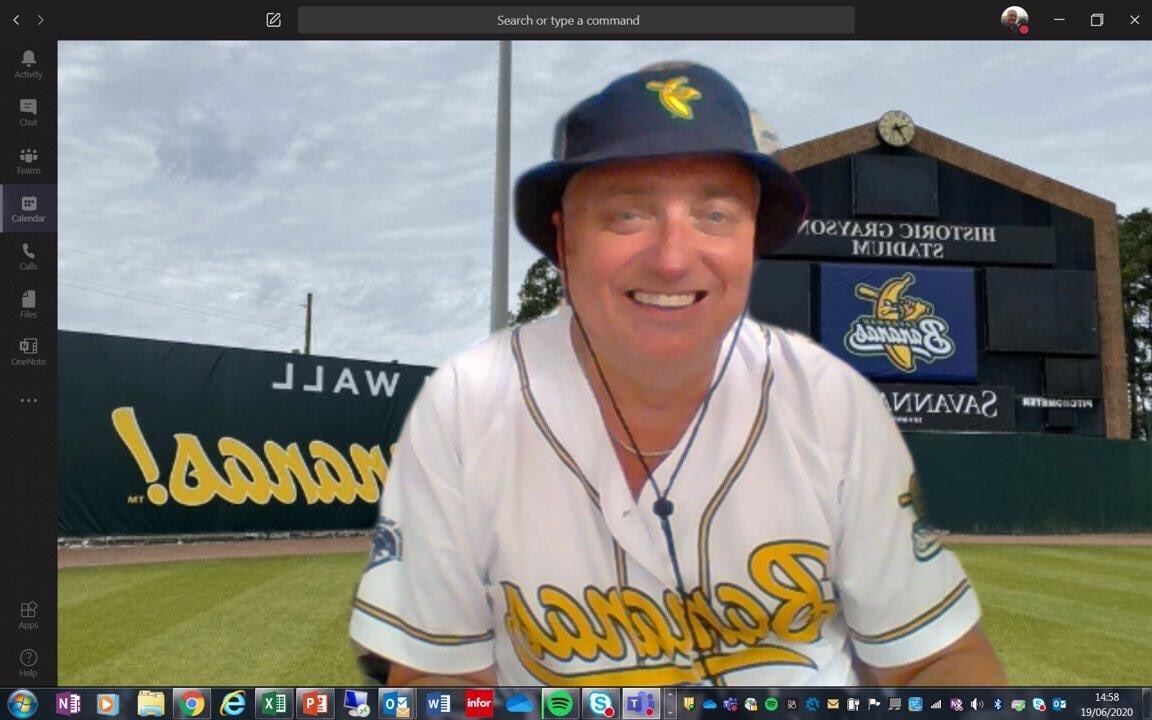Open the volume speaker tray icon
This screenshot has height=720, width=1152.
pos(977,704)
